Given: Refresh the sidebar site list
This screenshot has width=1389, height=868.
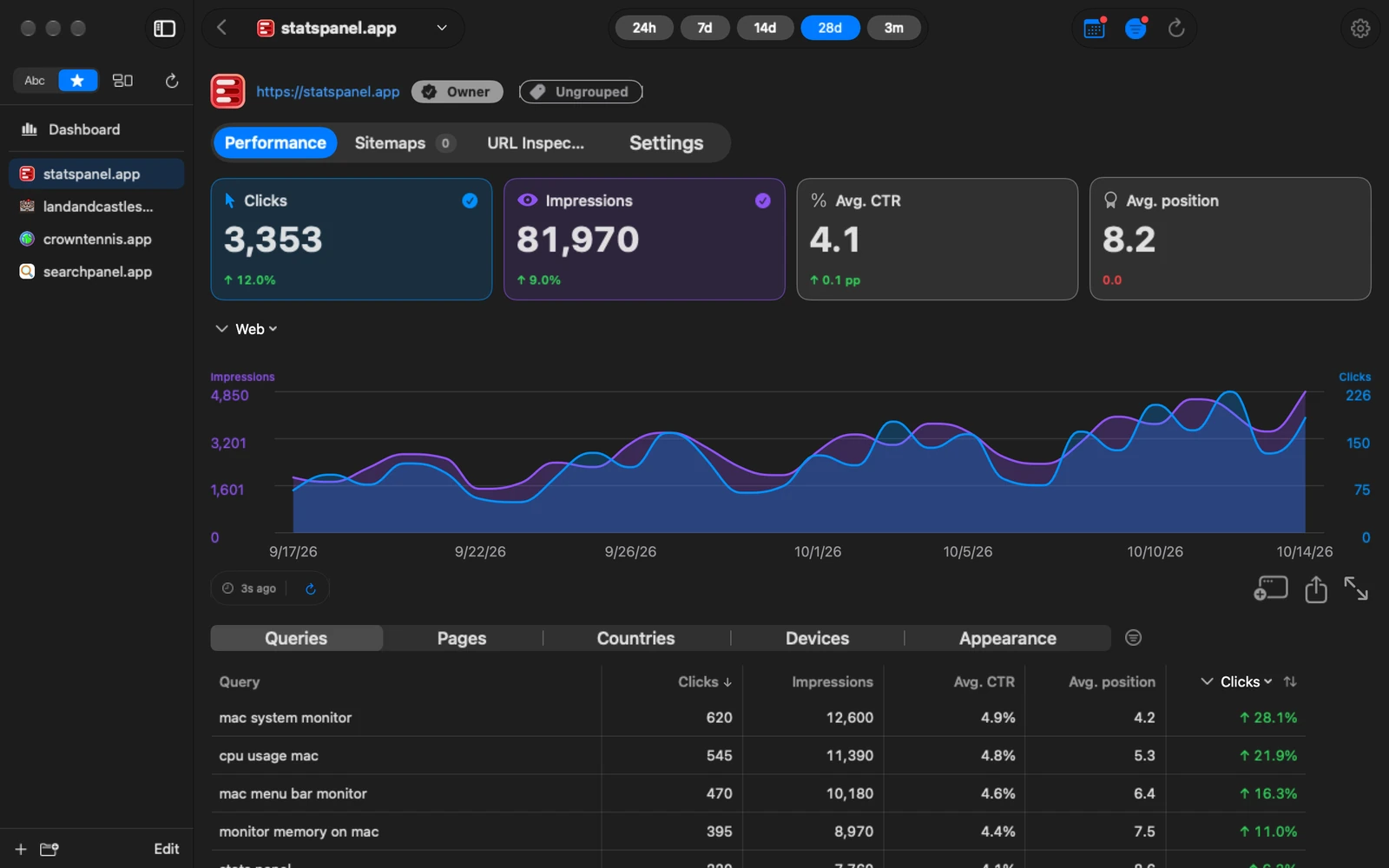Looking at the screenshot, I should click(172, 81).
